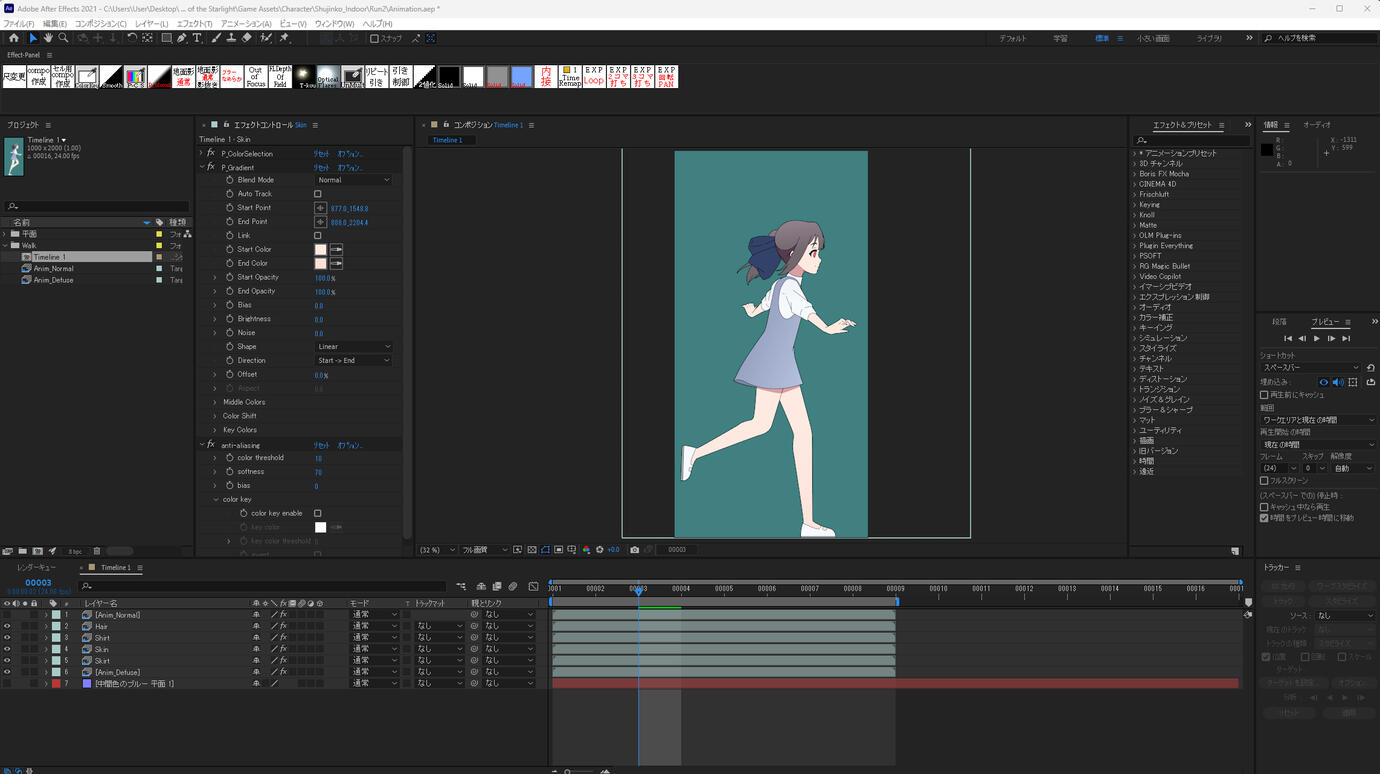Reset the P_Gradient effect via リセット link
Viewport: 1380px width, 774px height.
pyautogui.click(x=321, y=168)
